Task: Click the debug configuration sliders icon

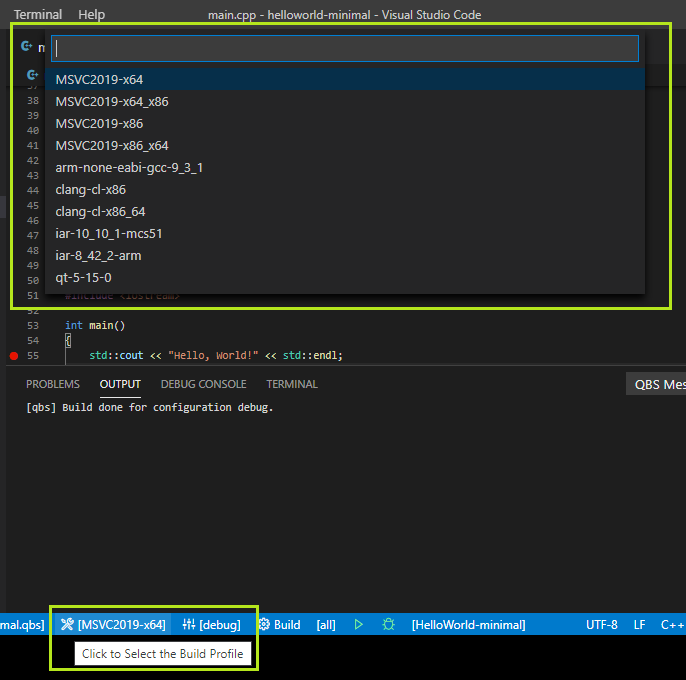Action: 188,625
